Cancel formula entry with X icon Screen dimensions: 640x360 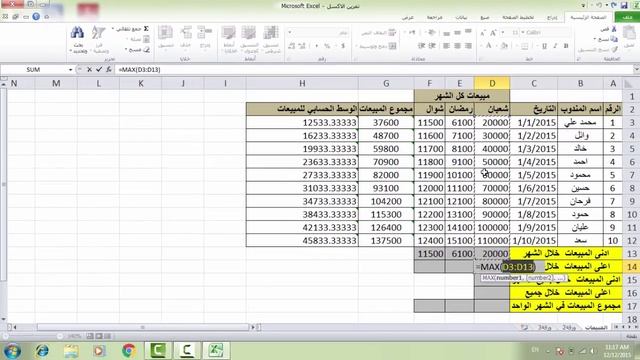(x=89, y=70)
